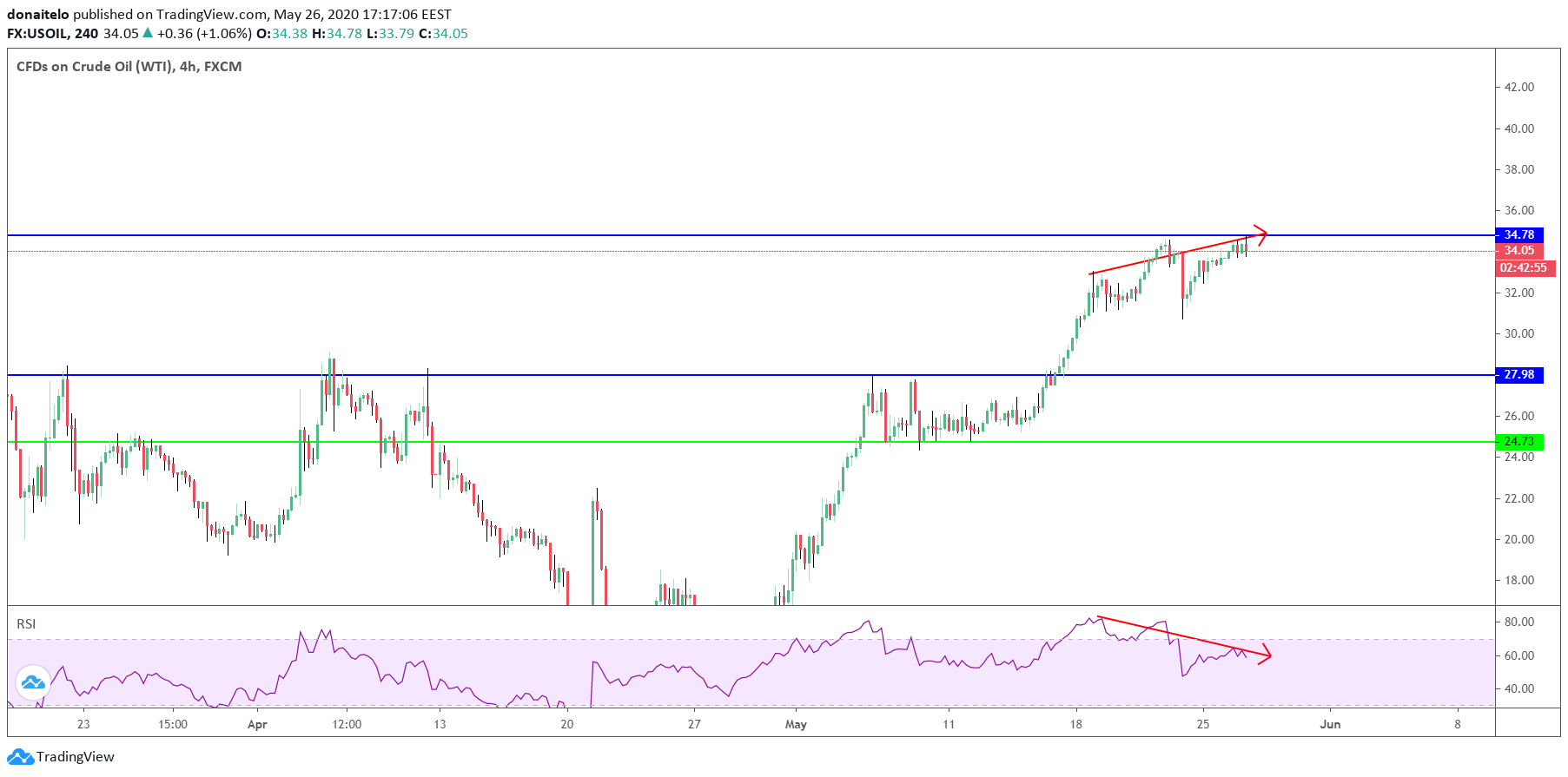The height and width of the screenshot is (777, 1568).
Task: Click the 18.00 price axis value
Action: click(x=1519, y=580)
